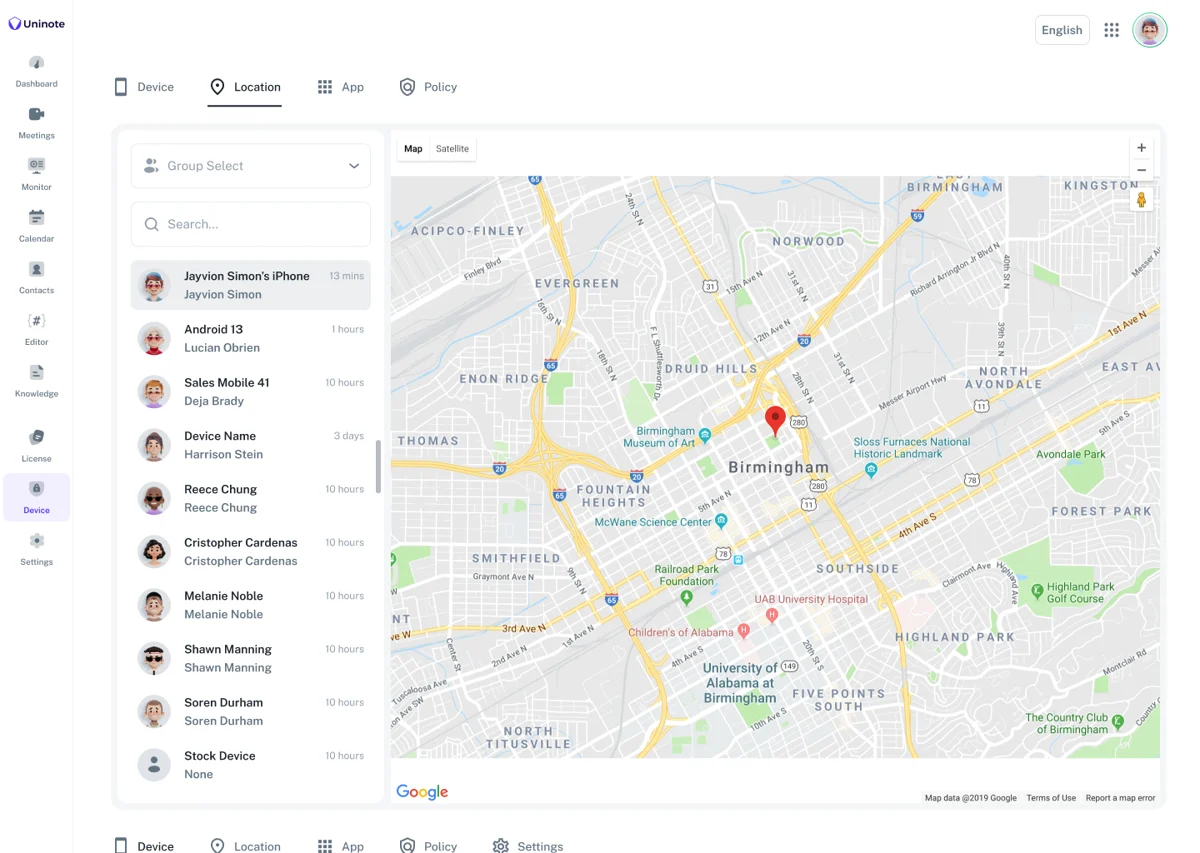Switch to the top Device tab
Image resolution: width=1200 pixels, height=853 pixels.
click(144, 87)
